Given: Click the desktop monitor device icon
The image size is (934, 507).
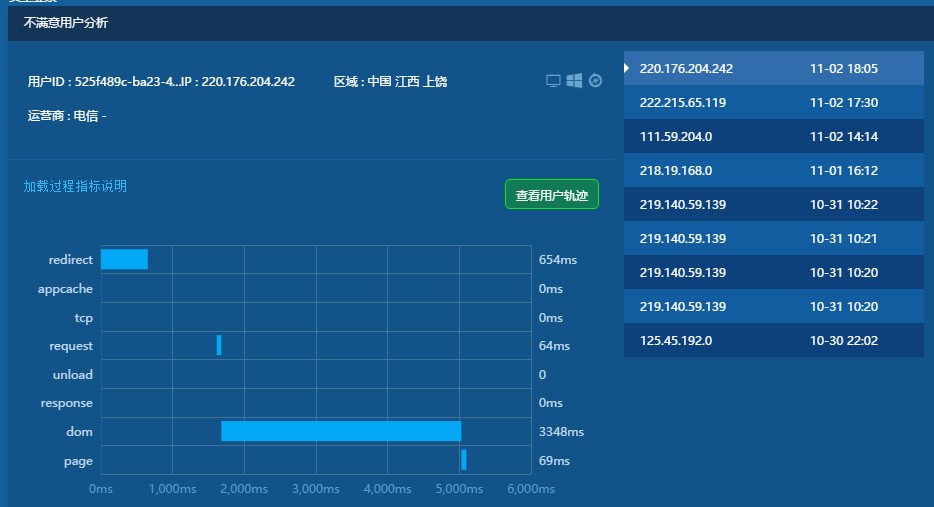Looking at the screenshot, I should pyautogui.click(x=553, y=81).
